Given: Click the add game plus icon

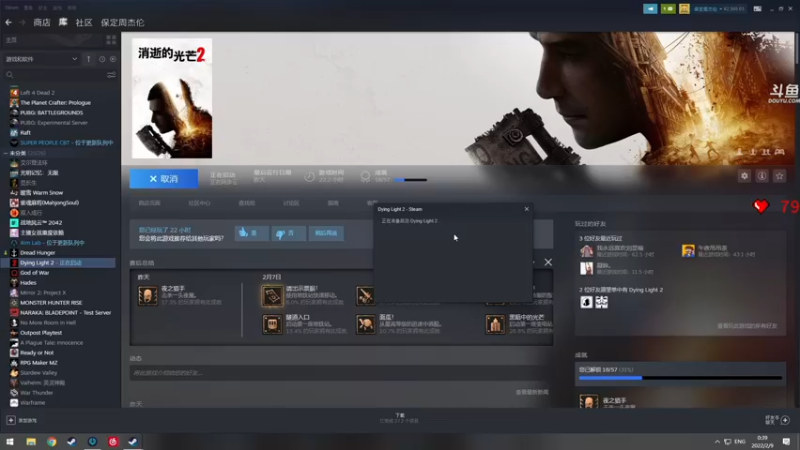Looking at the screenshot, I should (11, 420).
